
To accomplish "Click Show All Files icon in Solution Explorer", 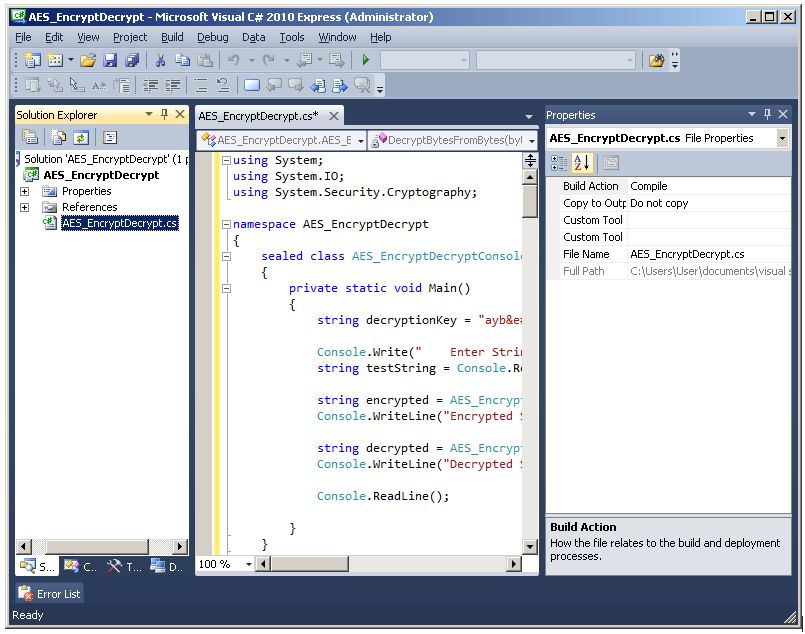I will tap(58, 138).
